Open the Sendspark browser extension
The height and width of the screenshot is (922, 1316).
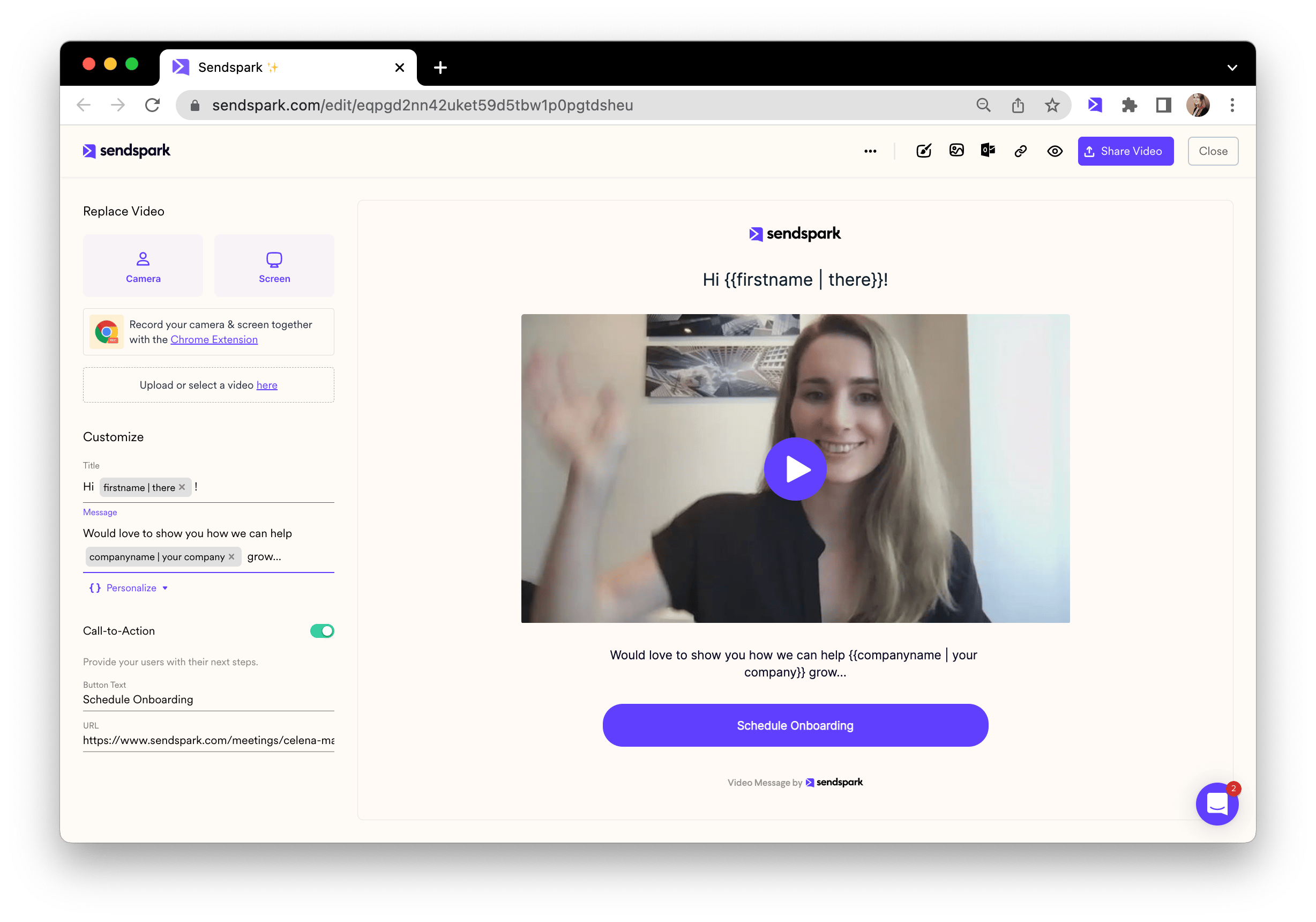click(x=1095, y=105)
